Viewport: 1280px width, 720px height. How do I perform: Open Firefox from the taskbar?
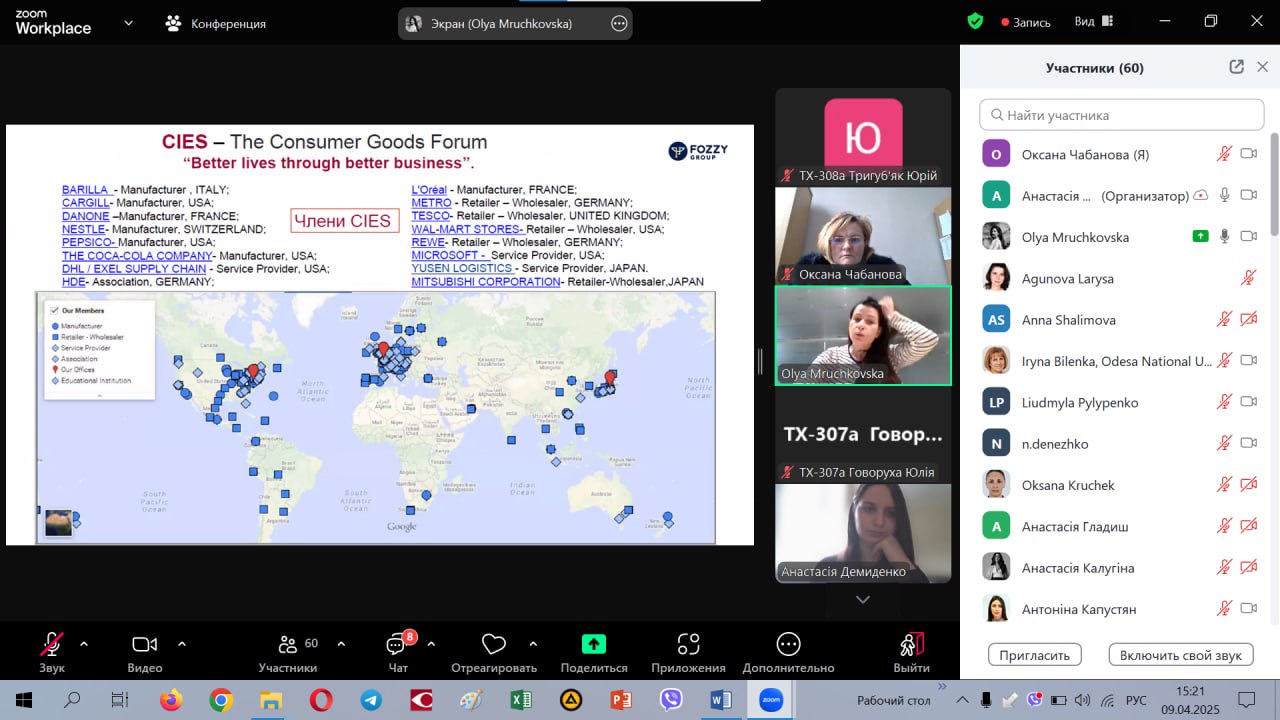171,700
